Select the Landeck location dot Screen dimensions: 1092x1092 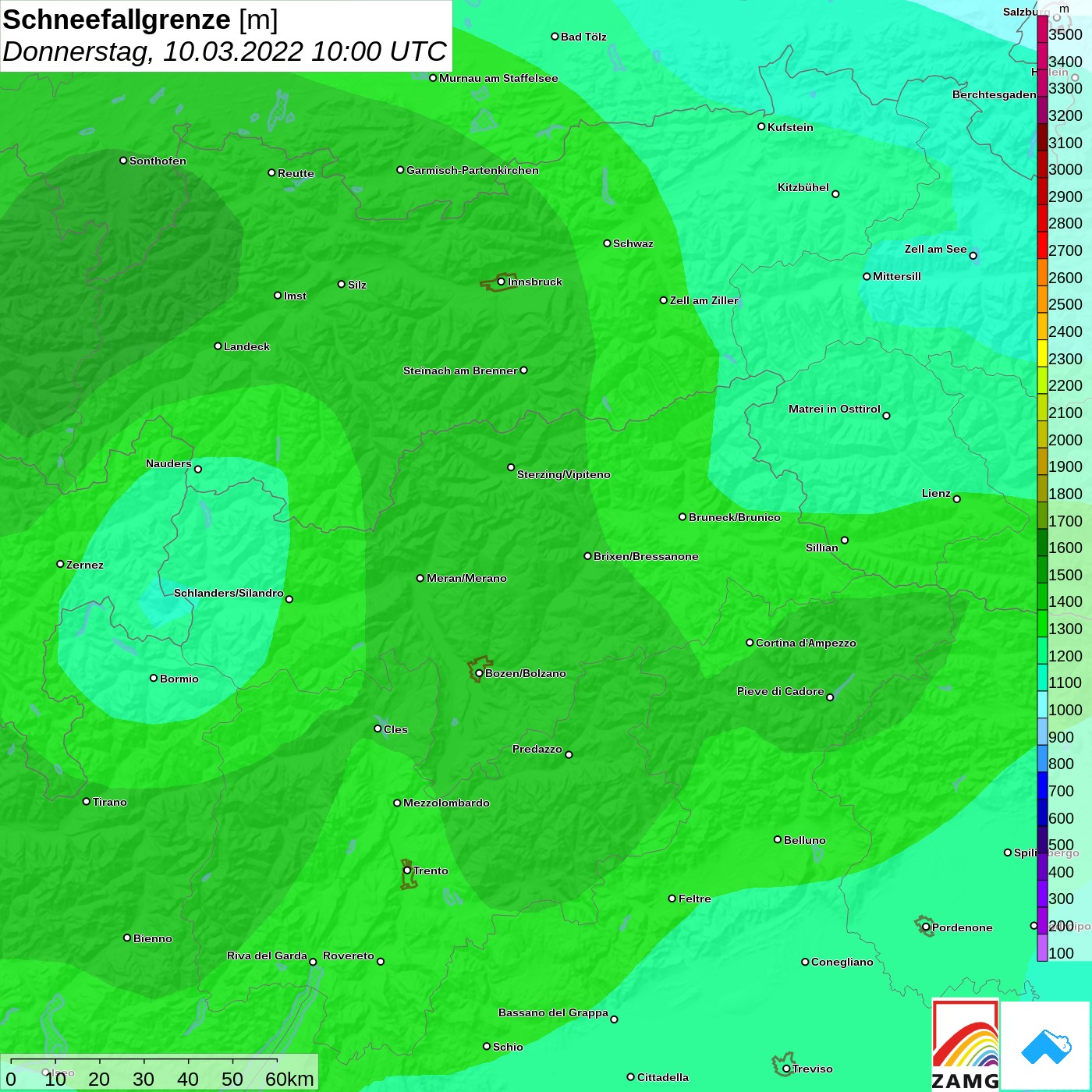click(218, 346)
